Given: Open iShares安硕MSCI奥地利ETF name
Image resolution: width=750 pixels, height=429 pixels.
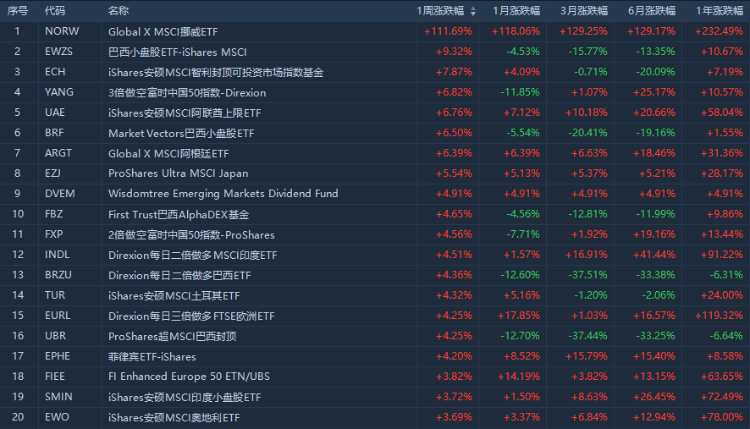Looking at the screenshot, I should [174, 418].
